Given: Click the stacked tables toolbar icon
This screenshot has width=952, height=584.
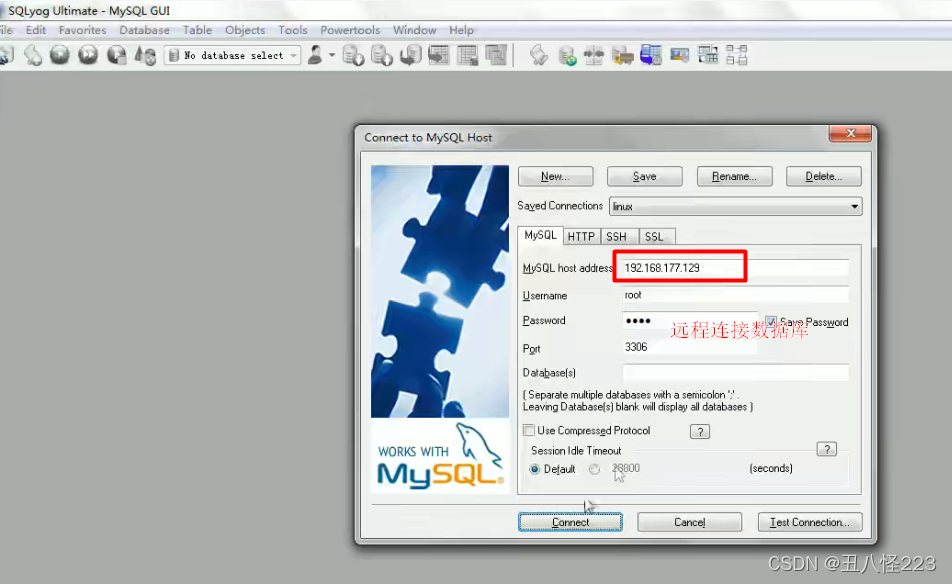Looking at the screenshot, I should pos(495,55).
